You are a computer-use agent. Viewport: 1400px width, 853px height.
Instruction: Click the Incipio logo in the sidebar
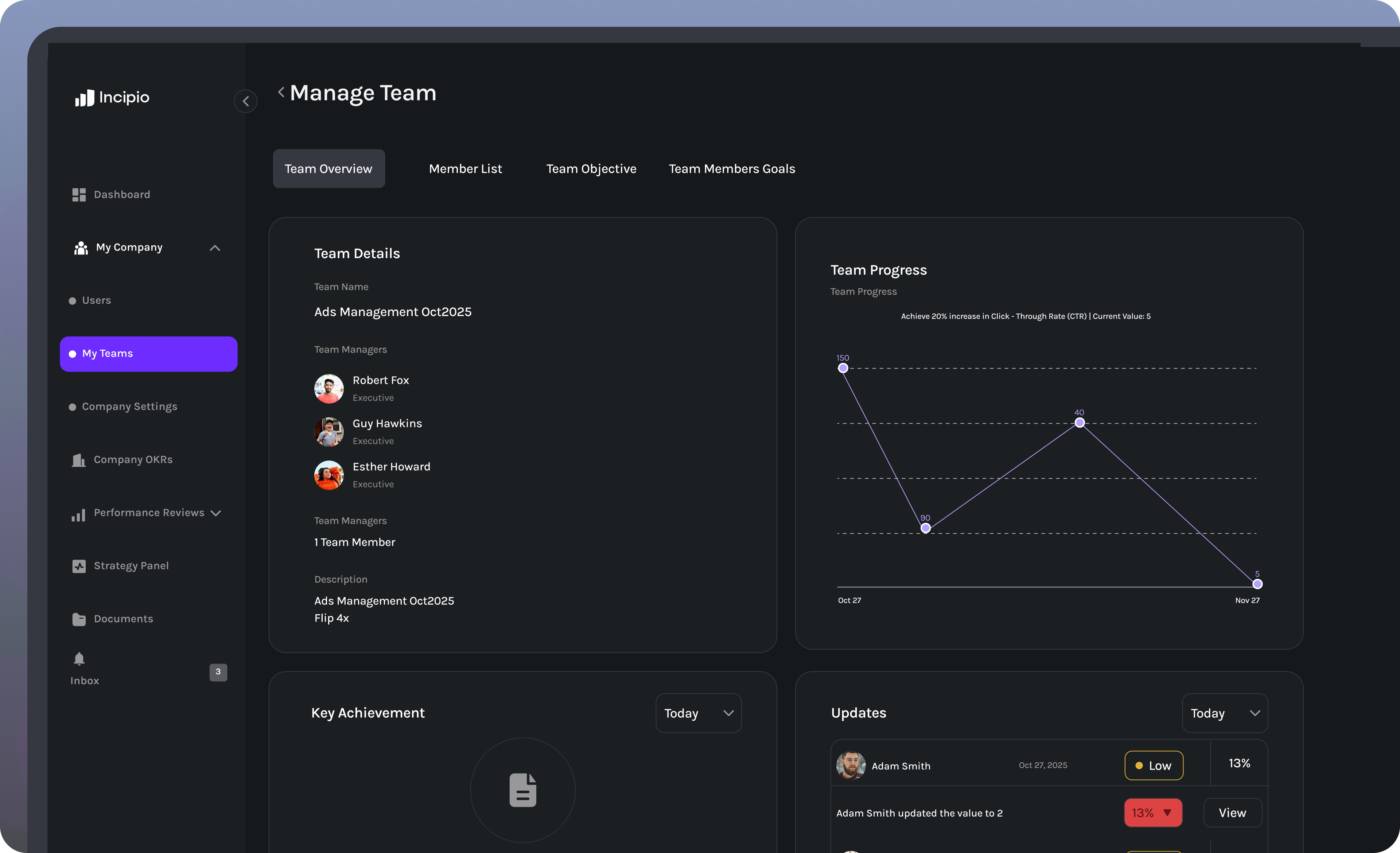click(x=112, y=97)
